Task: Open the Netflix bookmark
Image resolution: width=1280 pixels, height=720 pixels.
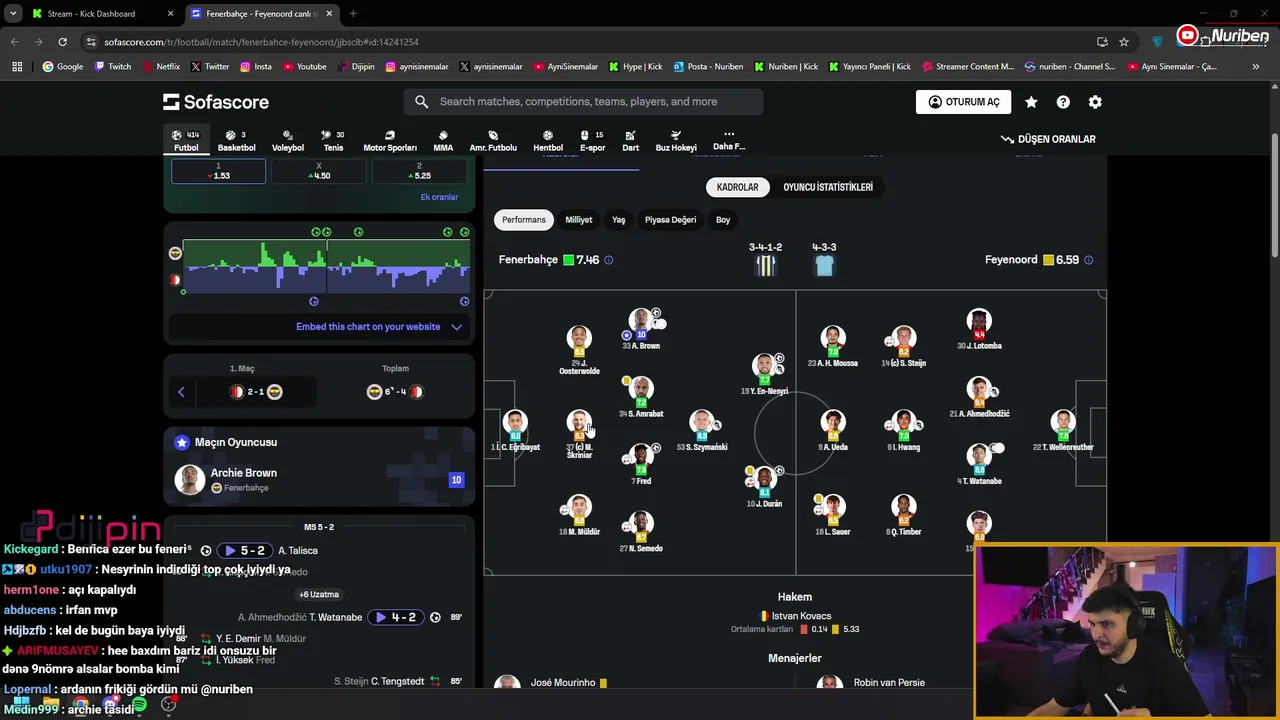Action: click(161, 67)
